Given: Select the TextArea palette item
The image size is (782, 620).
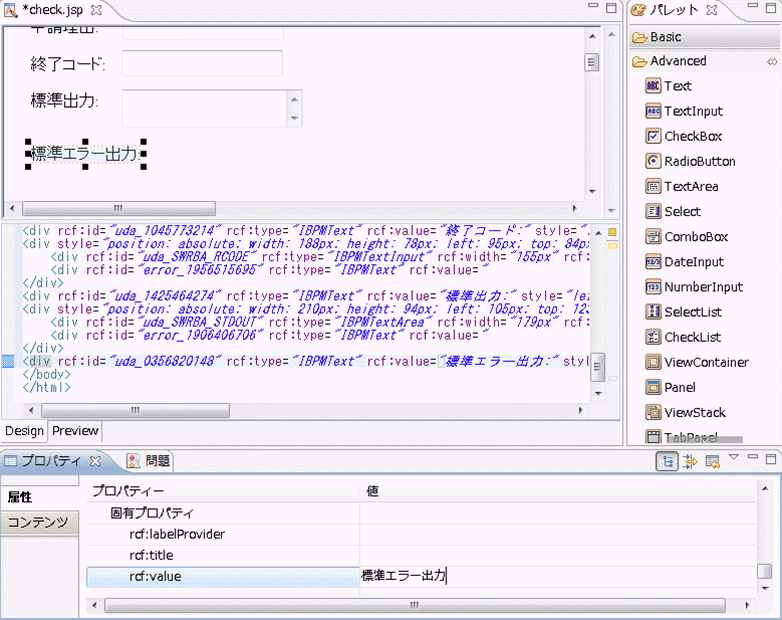Looking at the screenshot, I should click(690, 186).
